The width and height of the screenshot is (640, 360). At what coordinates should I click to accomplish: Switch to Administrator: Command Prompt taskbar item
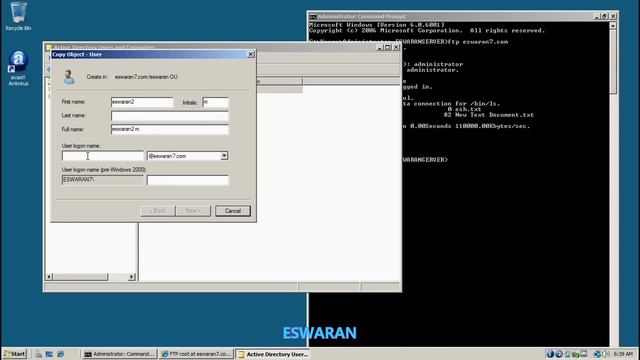pyautogui.click(x=120, y=354)
